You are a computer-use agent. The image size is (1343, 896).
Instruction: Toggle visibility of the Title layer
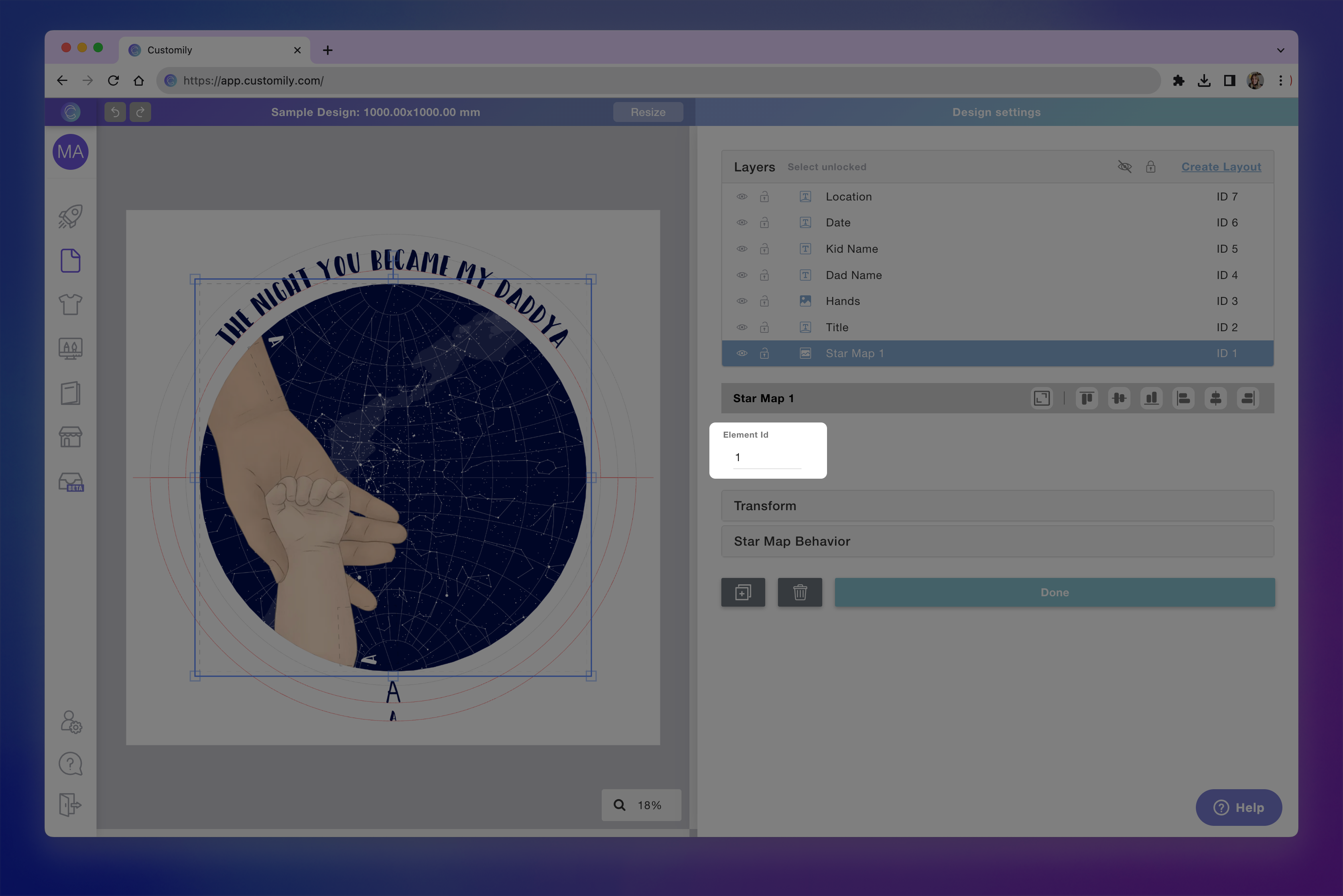tap(742, 327)
